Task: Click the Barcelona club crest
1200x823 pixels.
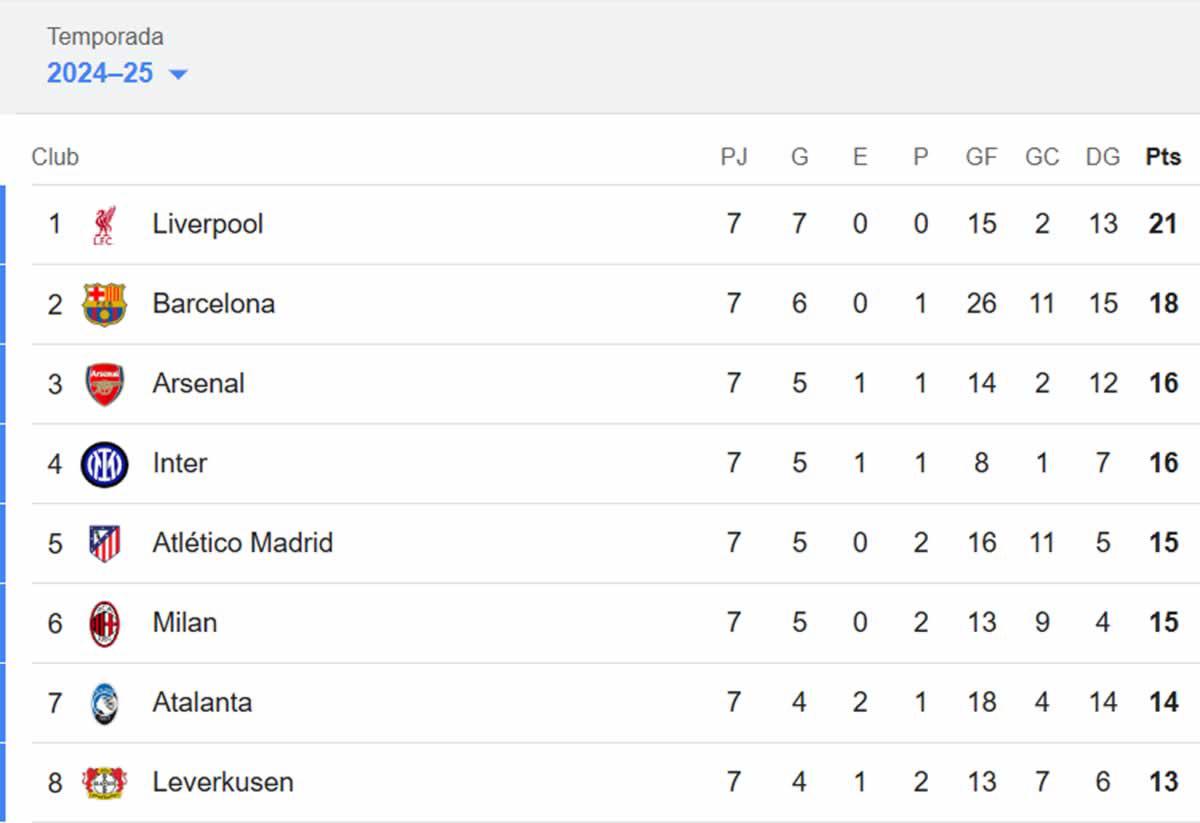Action: tap(104, 303)
